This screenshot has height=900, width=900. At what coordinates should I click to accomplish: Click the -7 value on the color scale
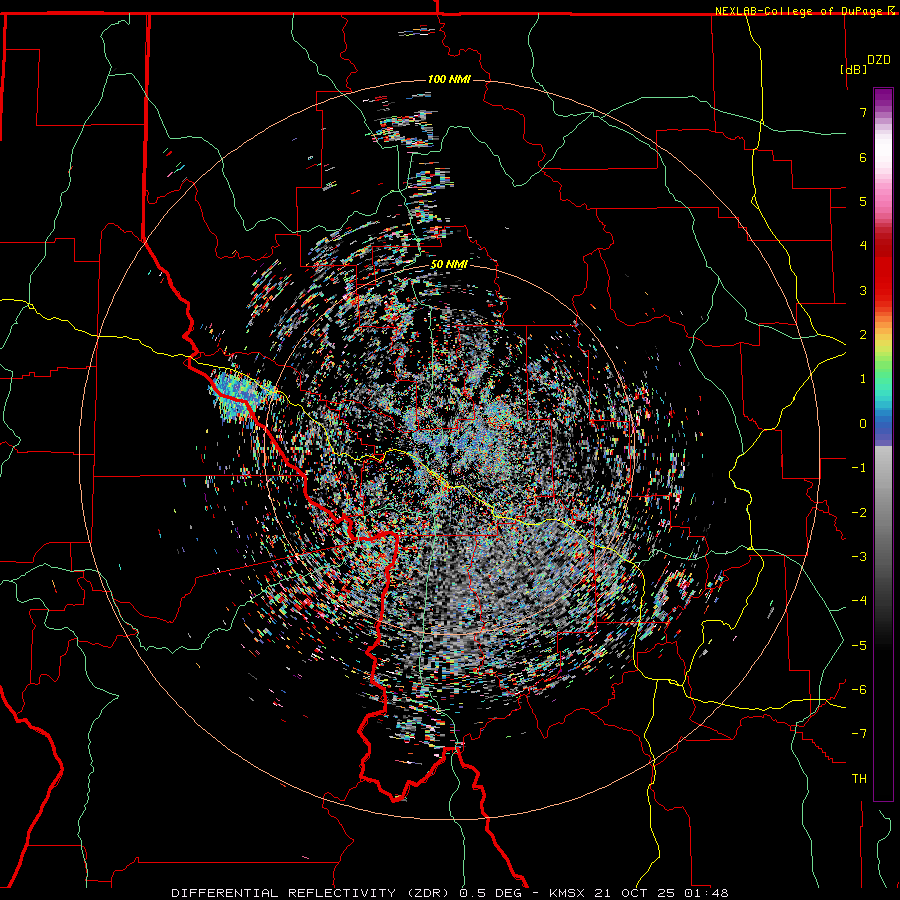859,734
